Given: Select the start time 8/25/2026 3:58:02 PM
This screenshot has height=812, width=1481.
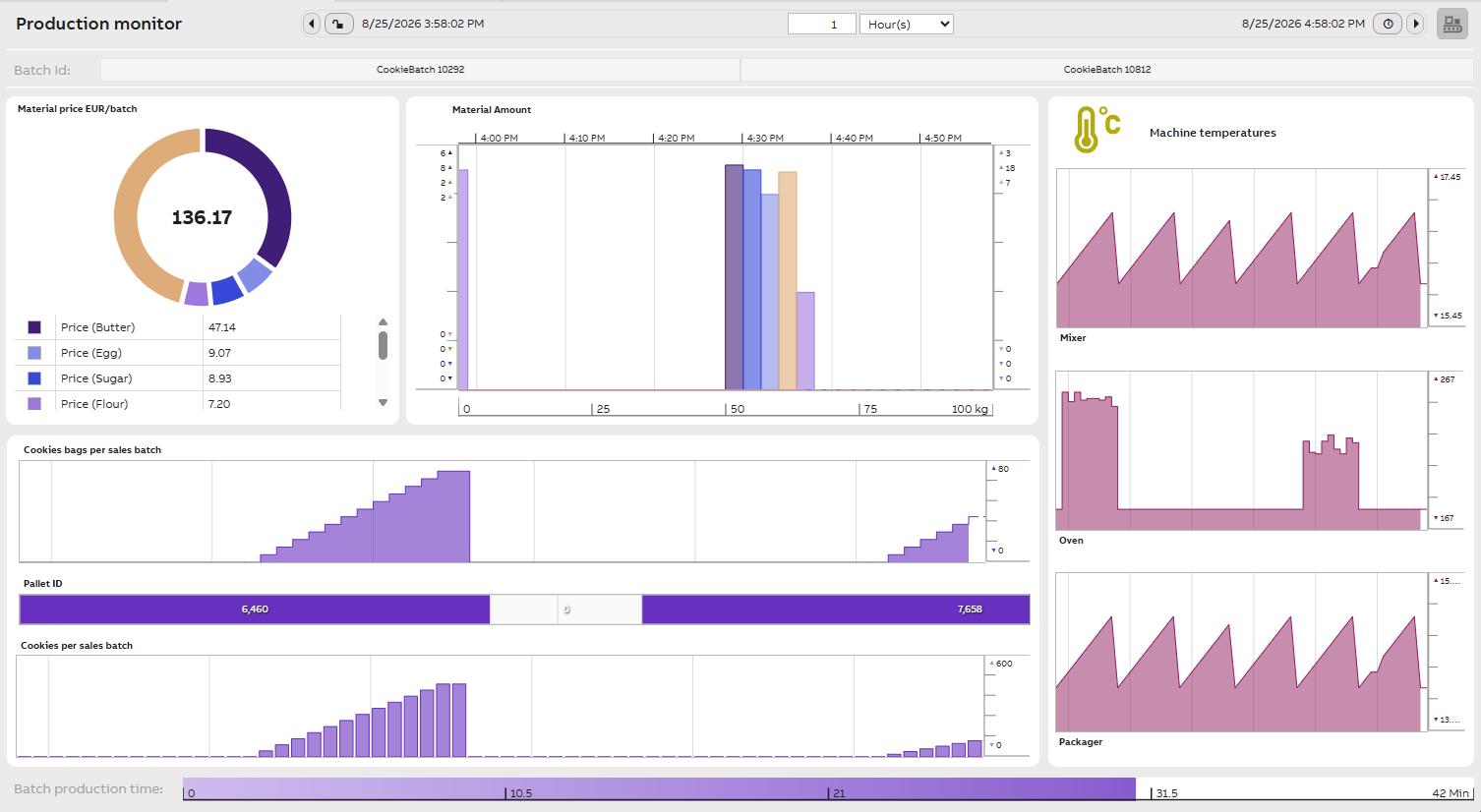Looking at the screenshot, I should click(x=423, y=24).
